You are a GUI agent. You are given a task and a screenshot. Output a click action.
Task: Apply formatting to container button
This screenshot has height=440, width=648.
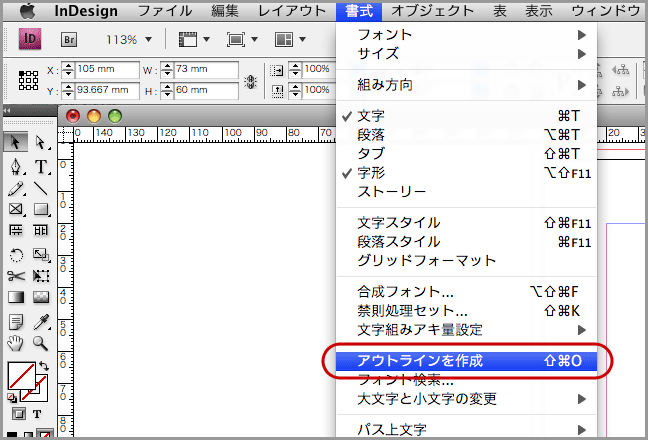[x=18, y=414]
